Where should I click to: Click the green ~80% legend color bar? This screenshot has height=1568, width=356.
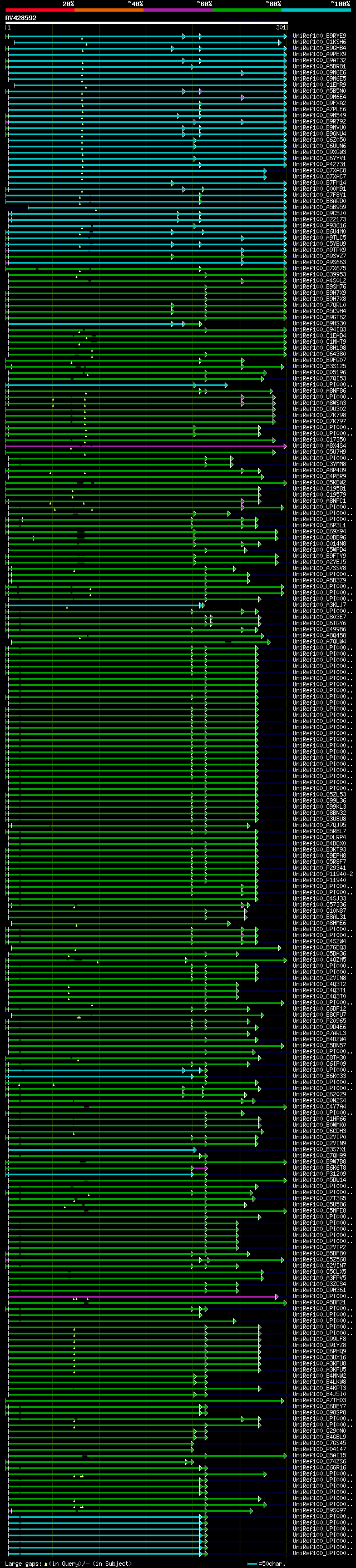click(x=247, y=10)
